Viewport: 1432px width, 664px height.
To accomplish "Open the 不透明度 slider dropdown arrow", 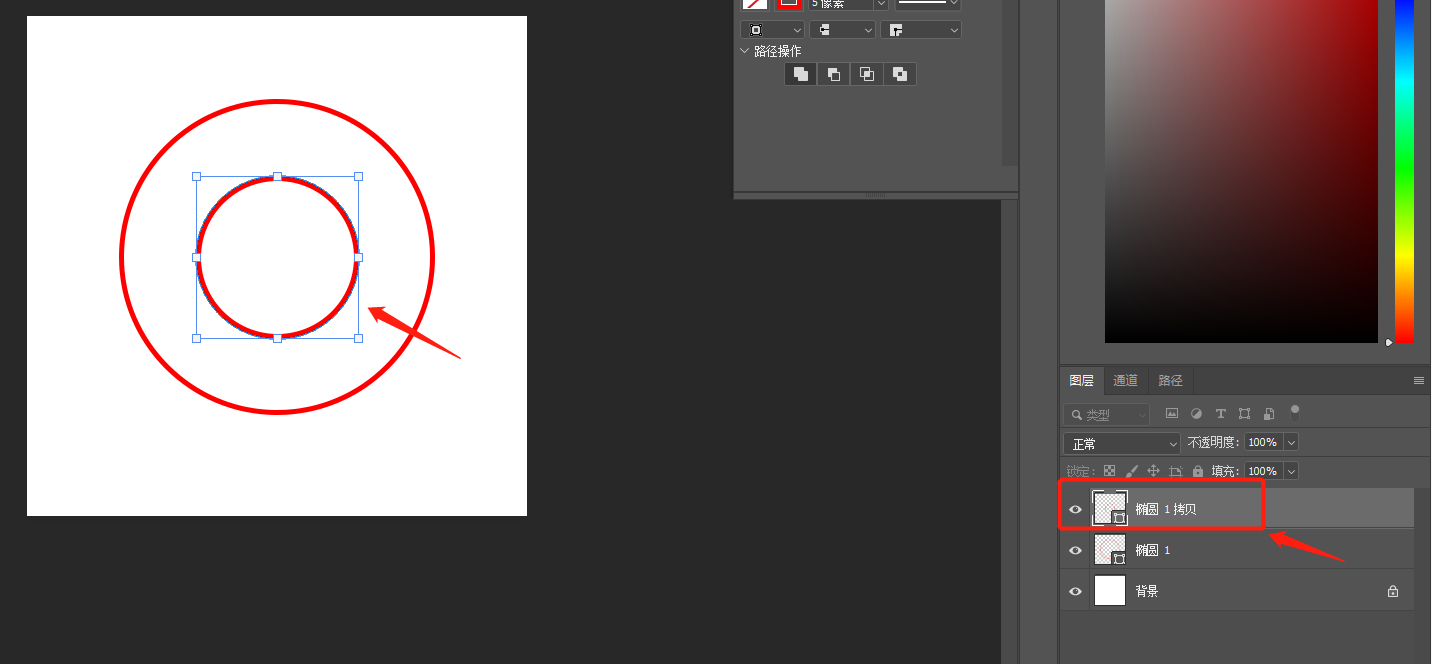I will (1291, 442).
